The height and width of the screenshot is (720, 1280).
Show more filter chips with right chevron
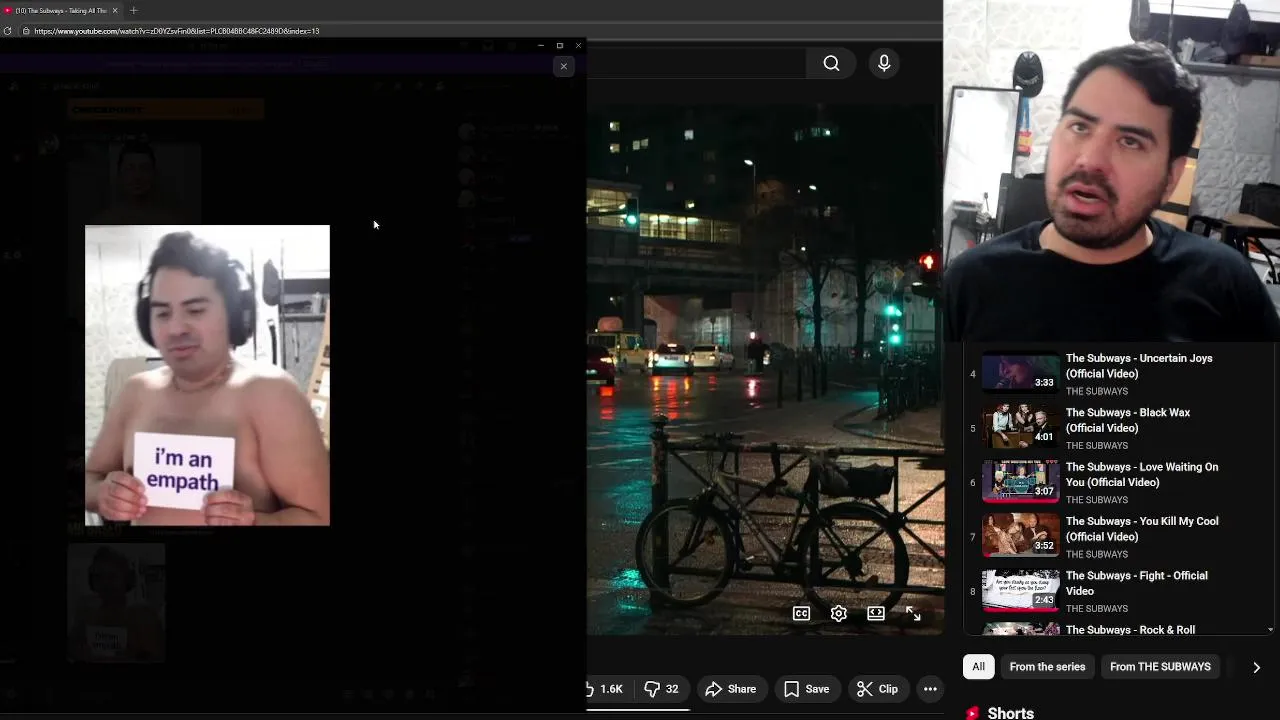pos(1256,667)
